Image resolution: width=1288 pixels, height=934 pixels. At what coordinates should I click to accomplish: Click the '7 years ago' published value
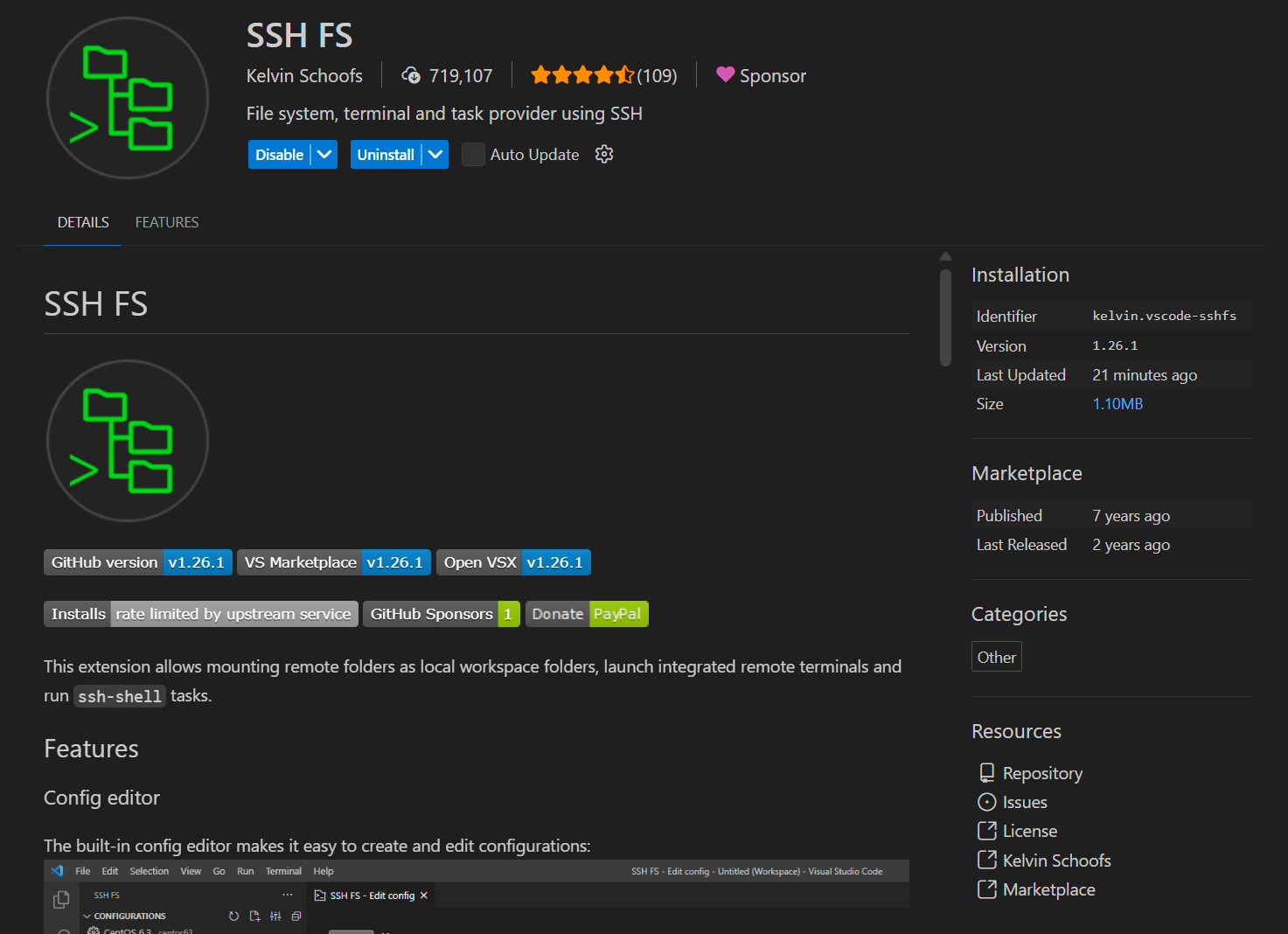coord(1131,516)
